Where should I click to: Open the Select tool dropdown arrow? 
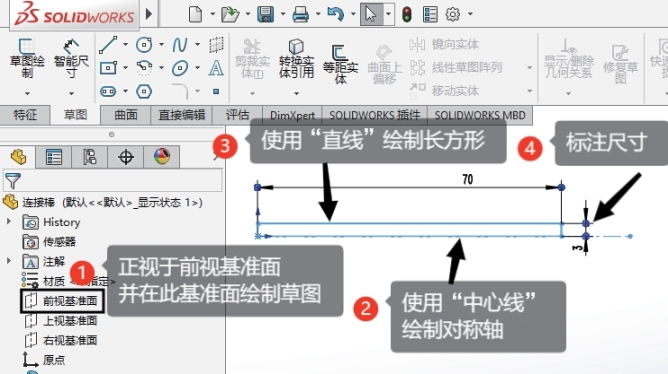point(388,14)
